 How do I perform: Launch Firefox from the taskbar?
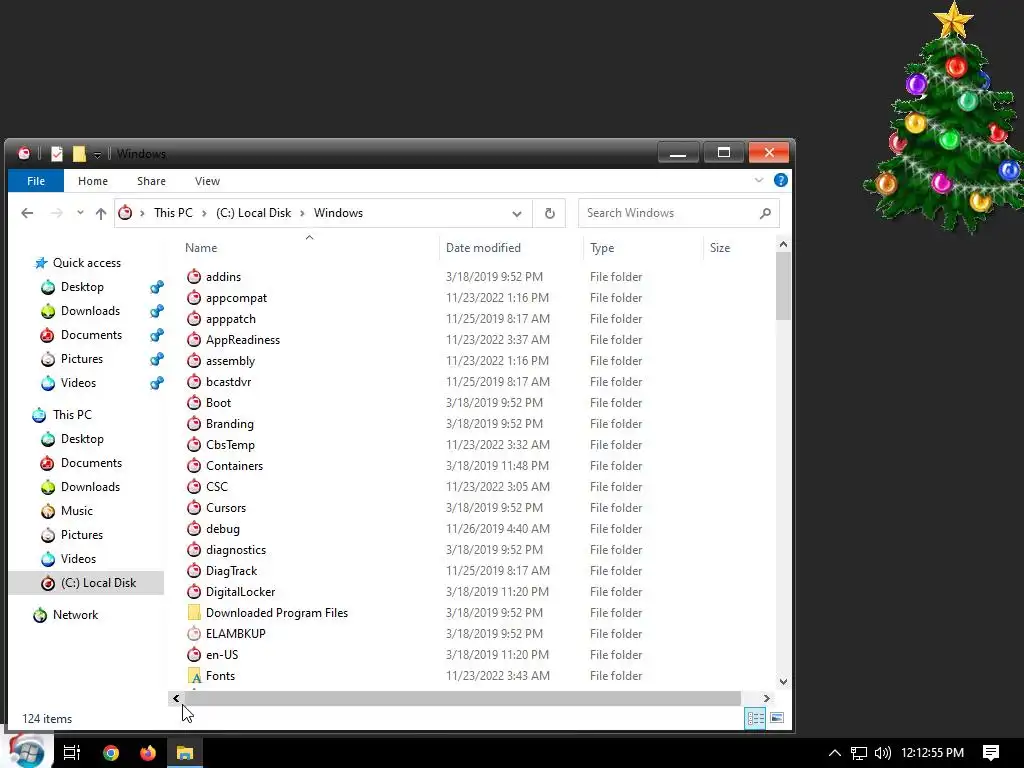[148, 752]
